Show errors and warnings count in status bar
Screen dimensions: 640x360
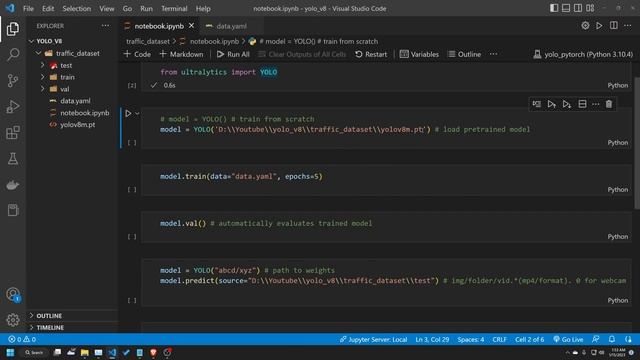(22, 339)
